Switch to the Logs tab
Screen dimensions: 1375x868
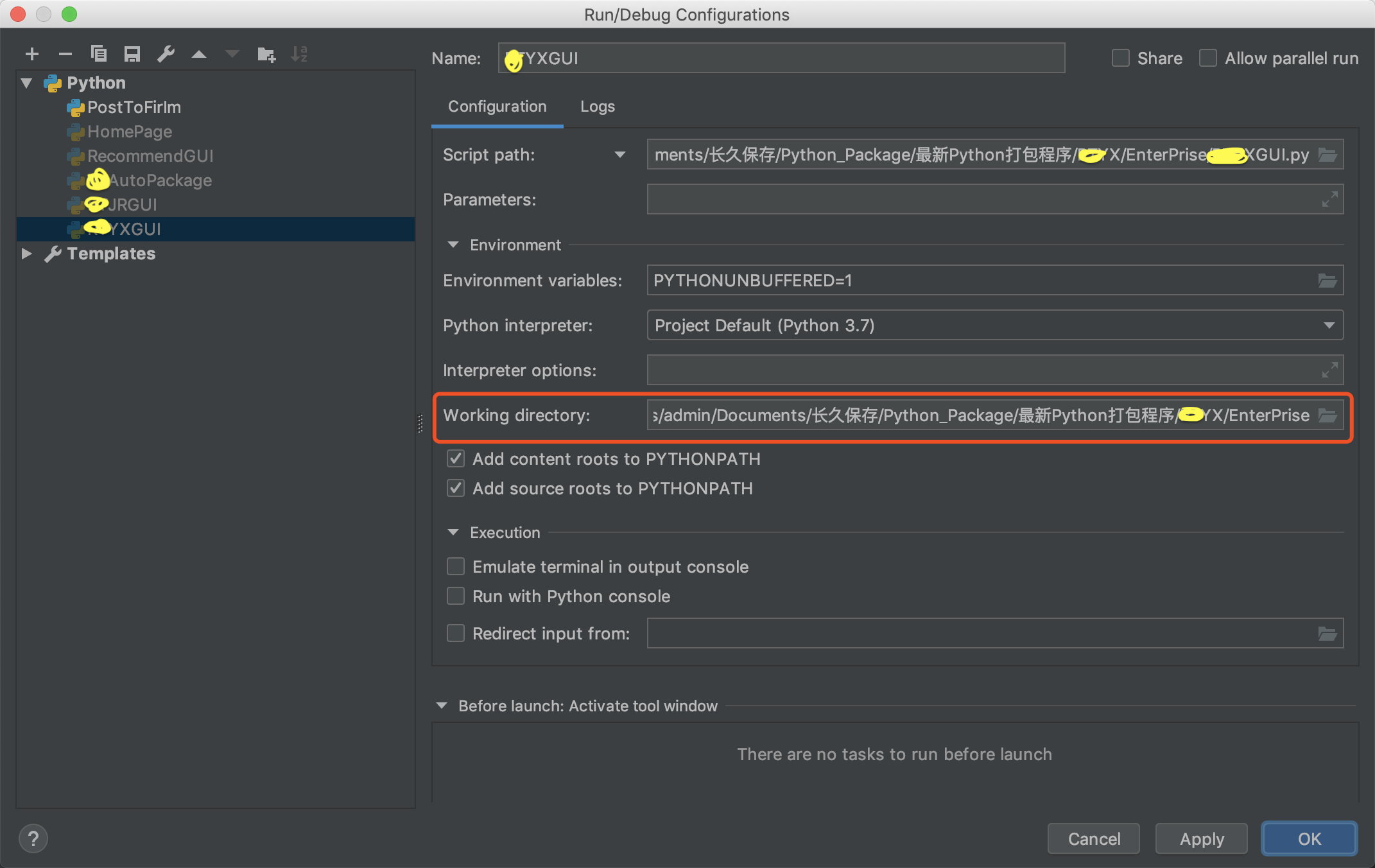597,107
